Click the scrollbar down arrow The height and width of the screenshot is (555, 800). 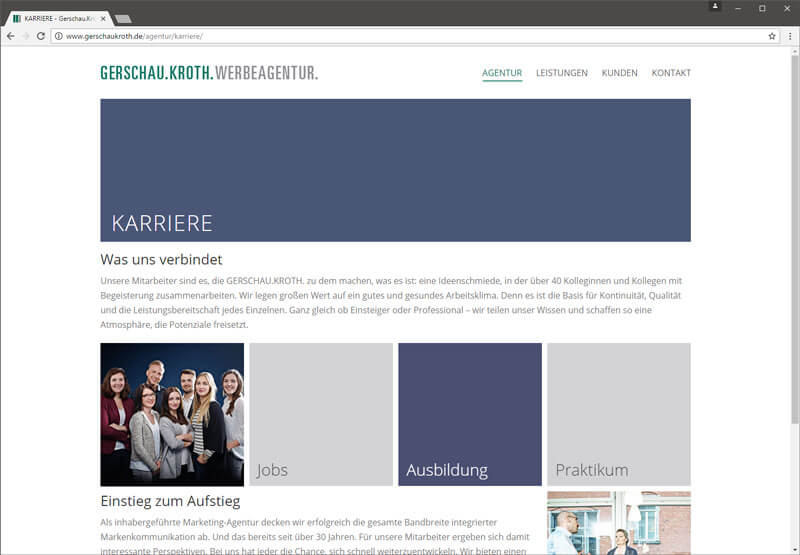795,551
